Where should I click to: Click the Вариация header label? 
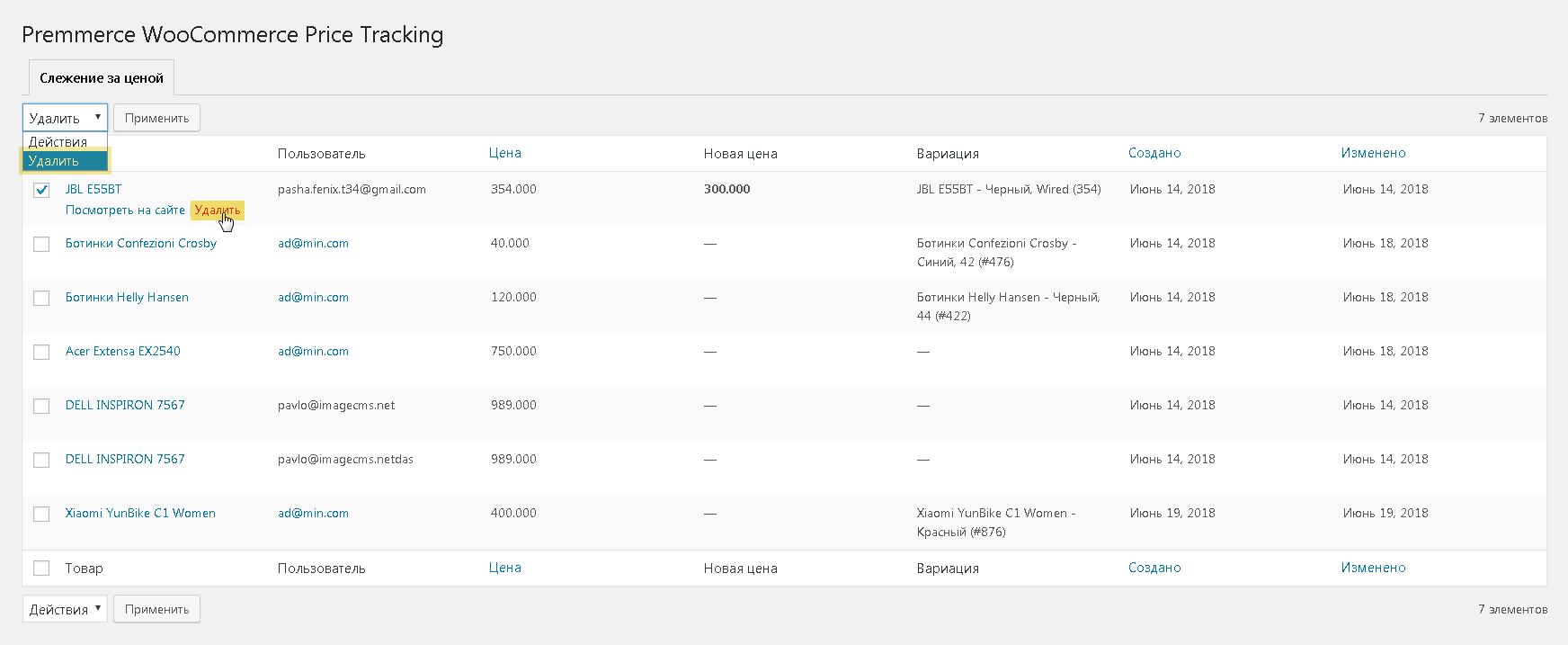(x=948, y=154)
